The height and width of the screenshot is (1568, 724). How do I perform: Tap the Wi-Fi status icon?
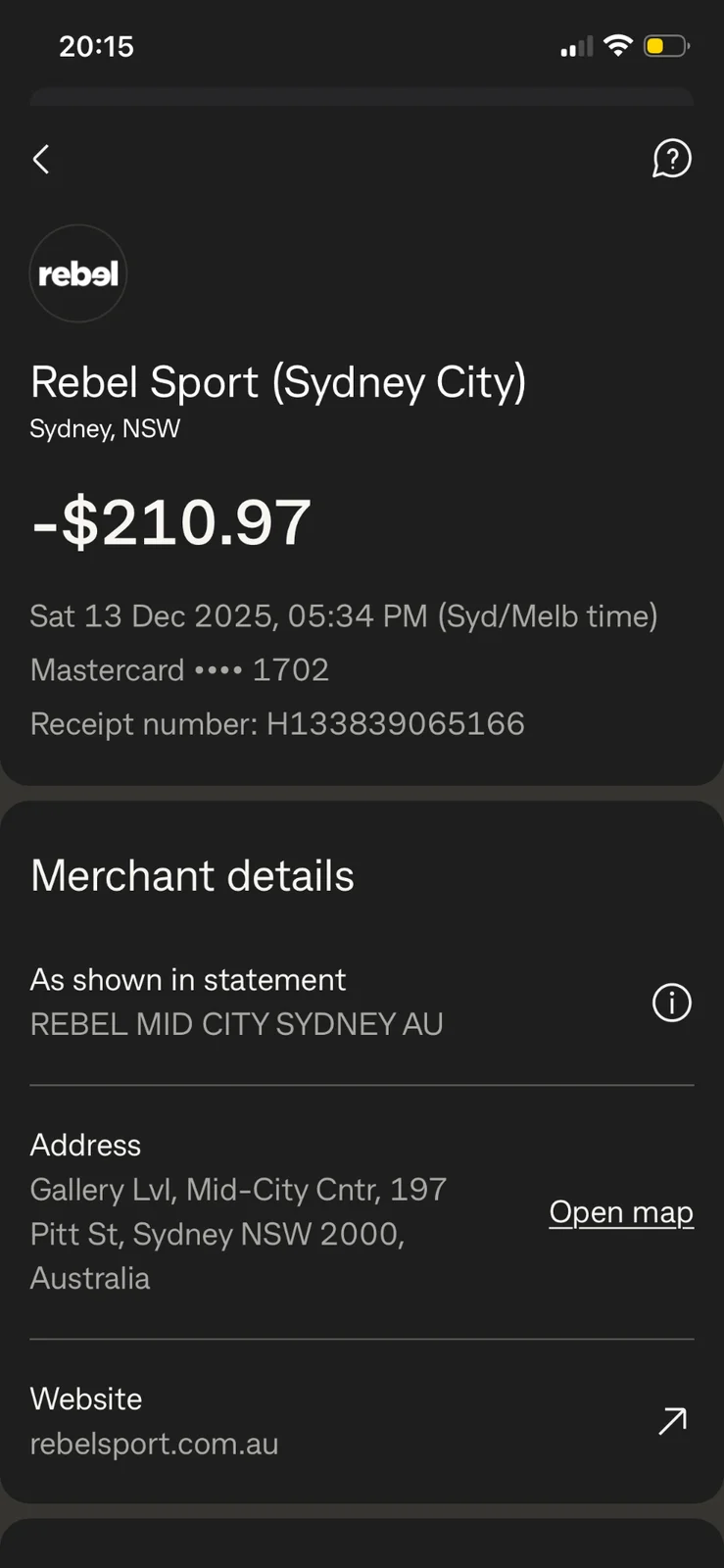[x=617, y=45]
